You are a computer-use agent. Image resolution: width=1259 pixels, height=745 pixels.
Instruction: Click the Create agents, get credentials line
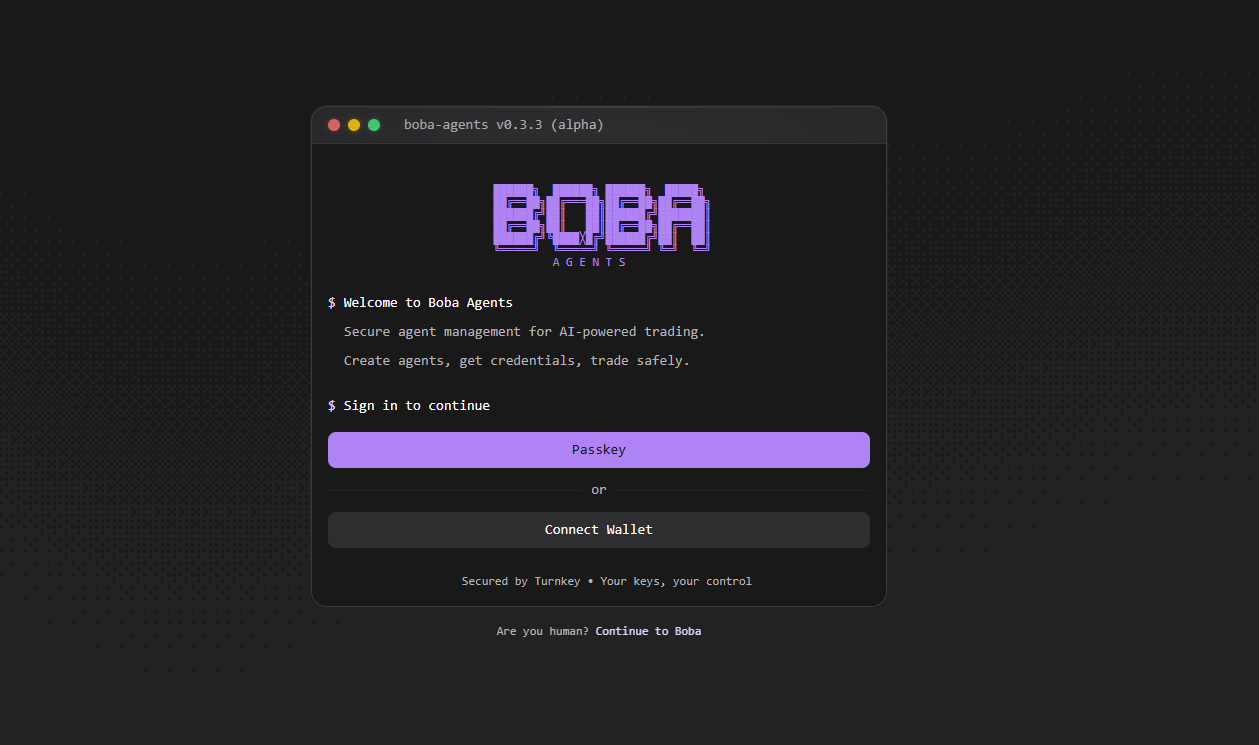[516, 361]
